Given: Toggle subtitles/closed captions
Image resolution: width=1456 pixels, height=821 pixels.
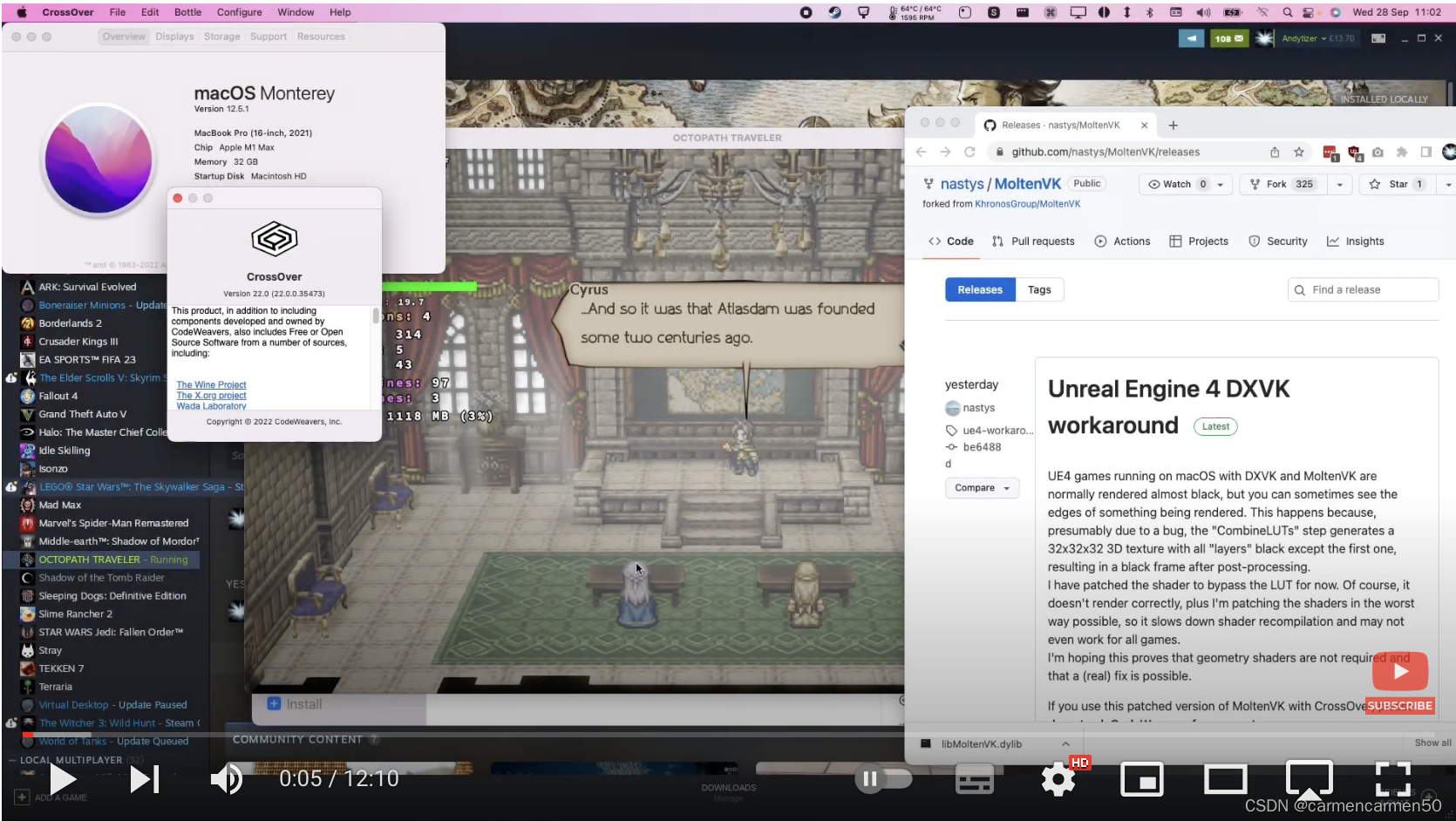Looking at the screenshot, I should [x=974, y=779].
